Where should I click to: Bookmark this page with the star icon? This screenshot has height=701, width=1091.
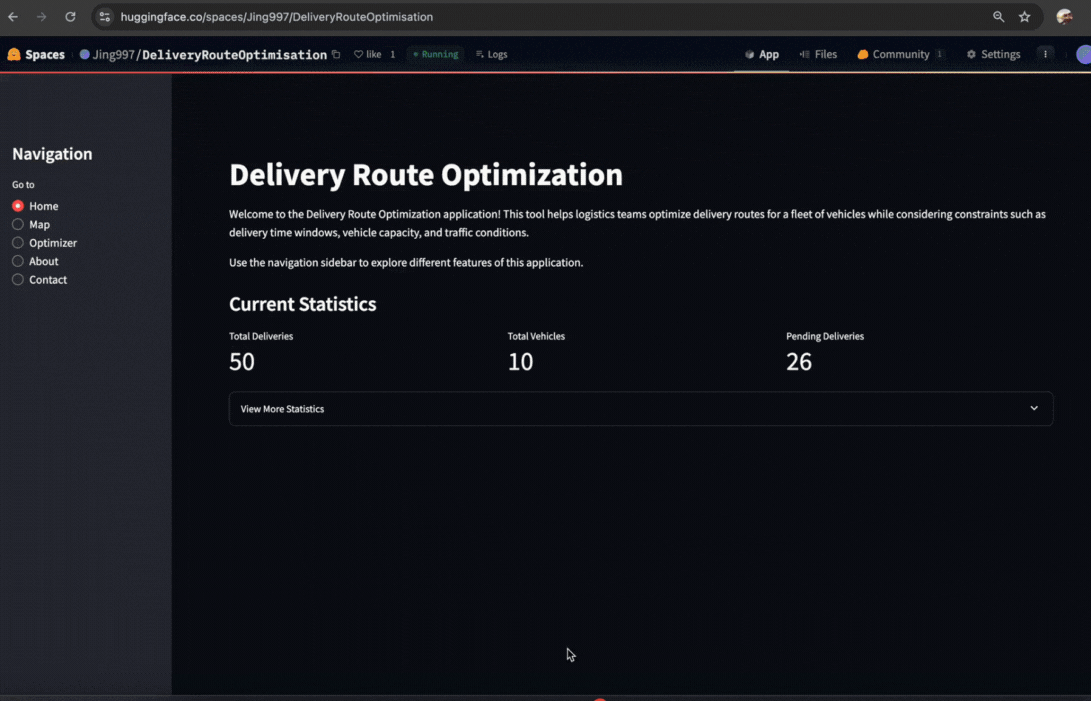(1024, 17)
